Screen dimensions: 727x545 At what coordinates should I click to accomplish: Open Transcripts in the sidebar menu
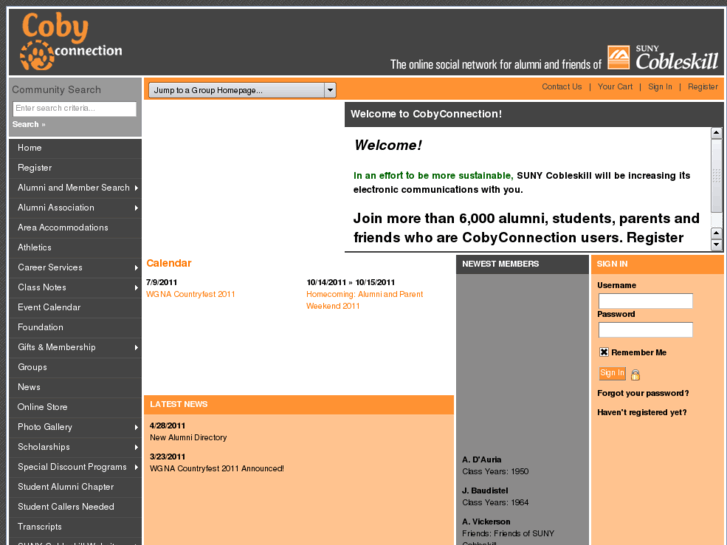point(75,527)
